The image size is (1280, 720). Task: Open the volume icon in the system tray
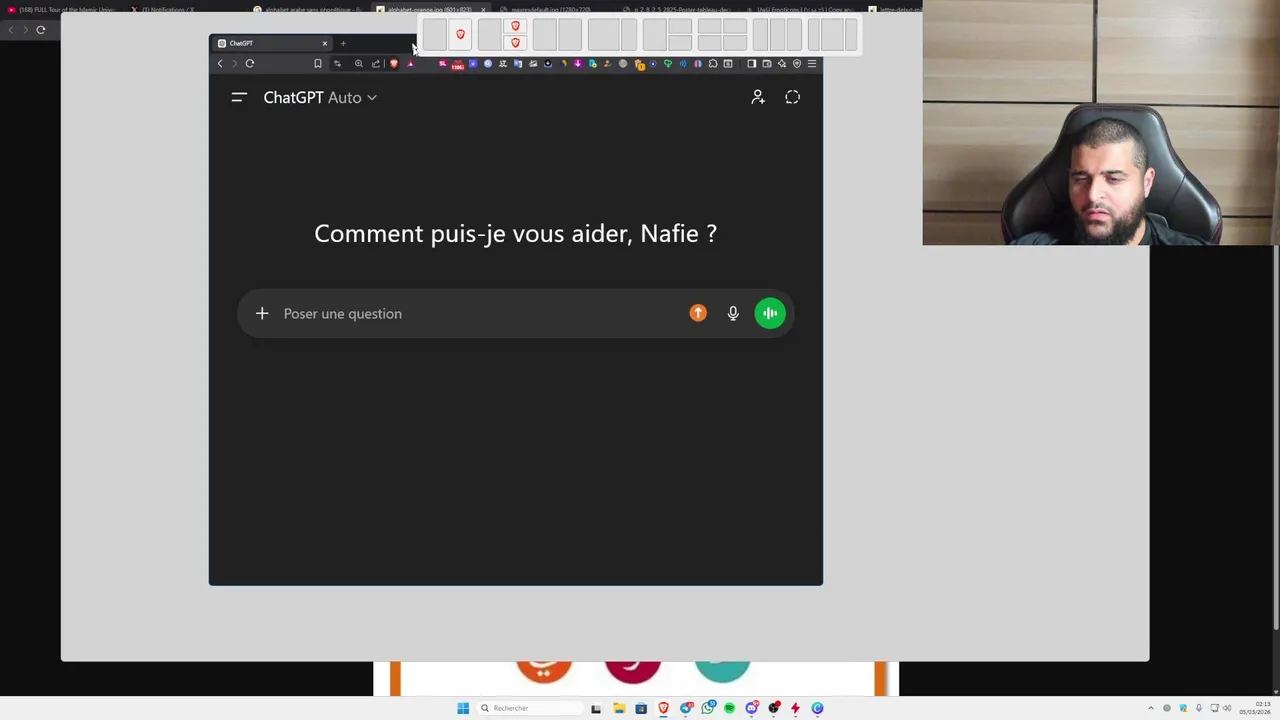pyautogui.click(x=1227, y=708)
